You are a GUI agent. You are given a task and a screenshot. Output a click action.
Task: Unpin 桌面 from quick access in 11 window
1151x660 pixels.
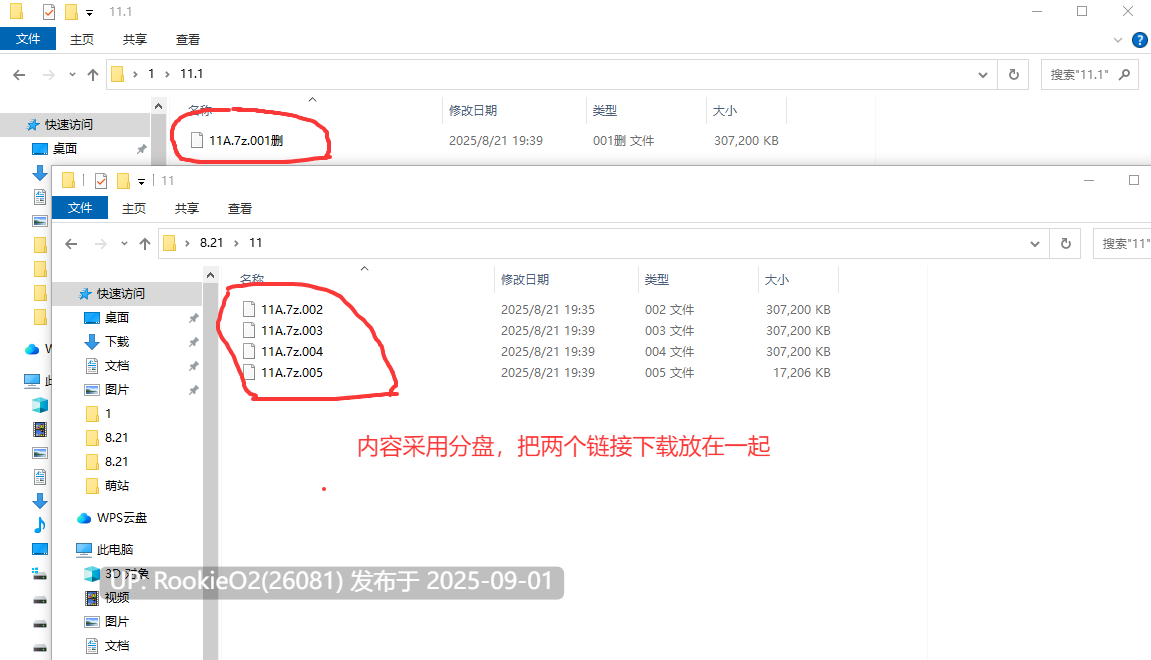tap(194, 318)
